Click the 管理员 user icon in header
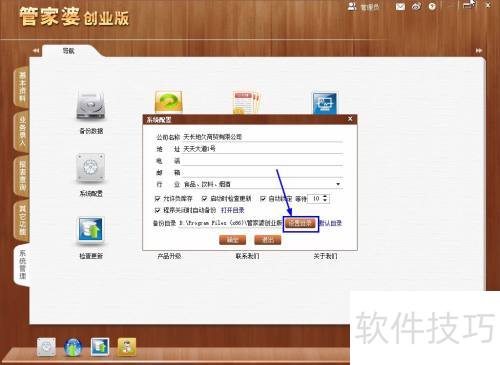 click(352, 6)
